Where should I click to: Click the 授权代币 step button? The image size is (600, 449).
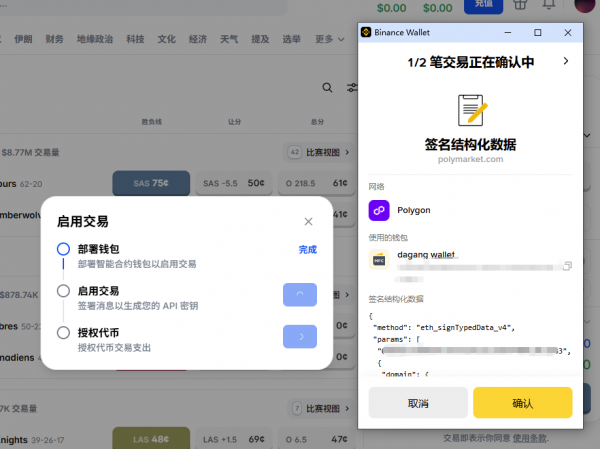[x=300, y=336]
